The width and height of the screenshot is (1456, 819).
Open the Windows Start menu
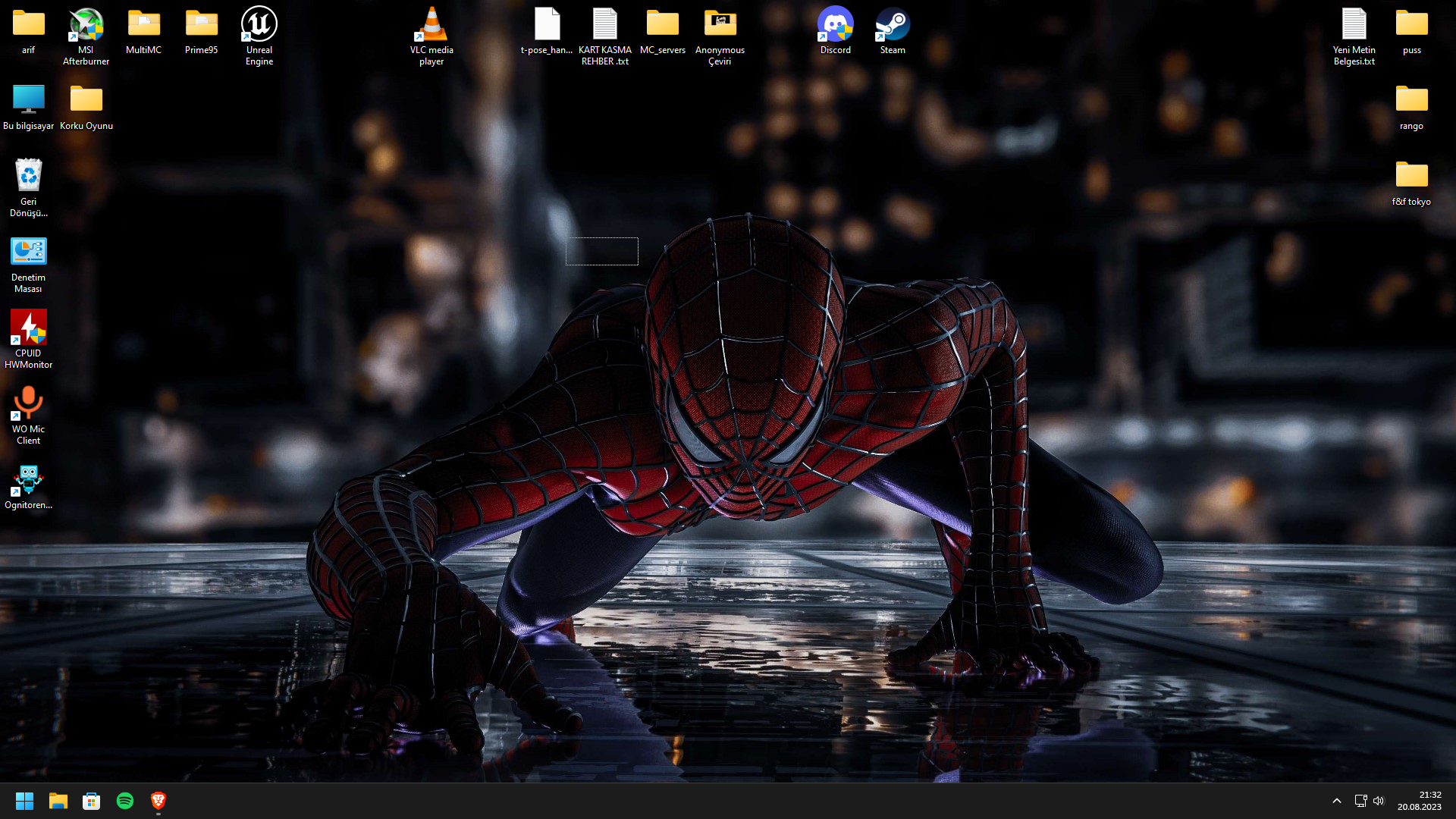click(24, 801)
